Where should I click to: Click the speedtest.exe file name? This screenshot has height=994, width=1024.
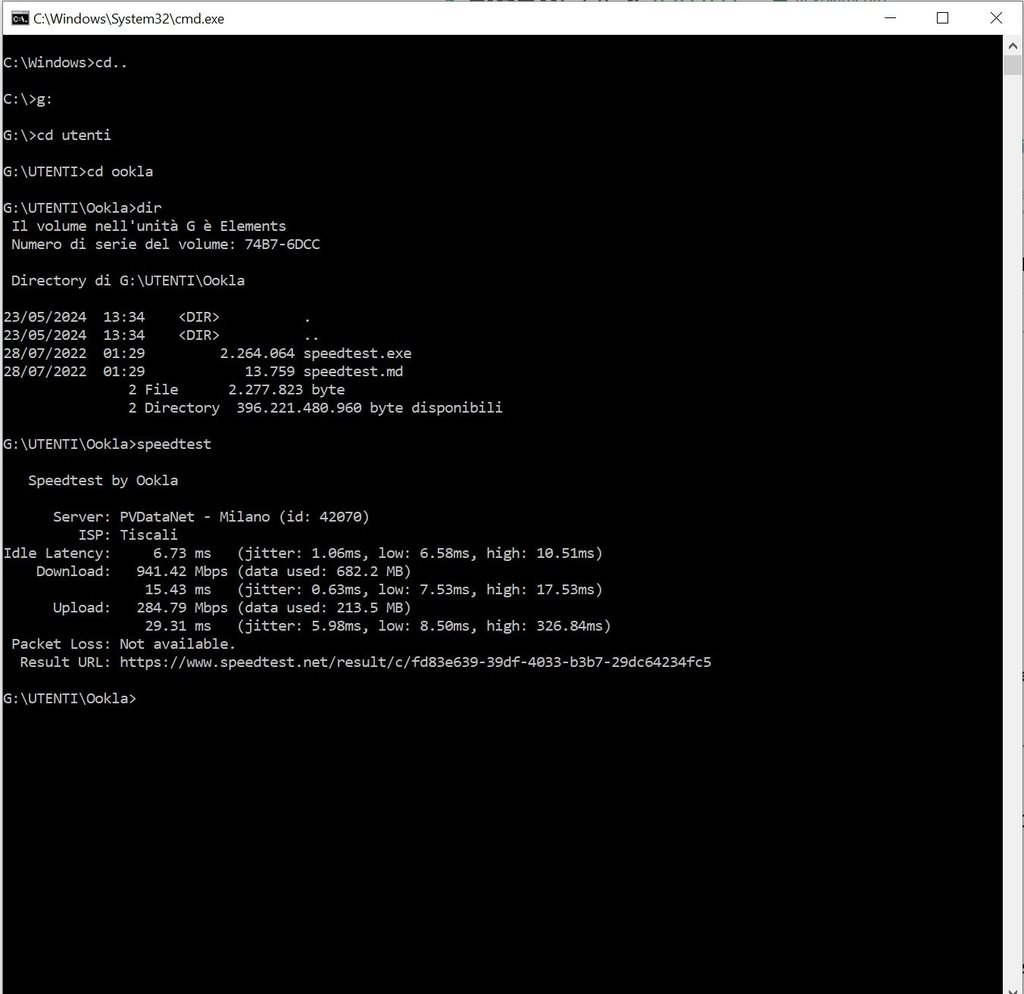(x=357, y=353)
